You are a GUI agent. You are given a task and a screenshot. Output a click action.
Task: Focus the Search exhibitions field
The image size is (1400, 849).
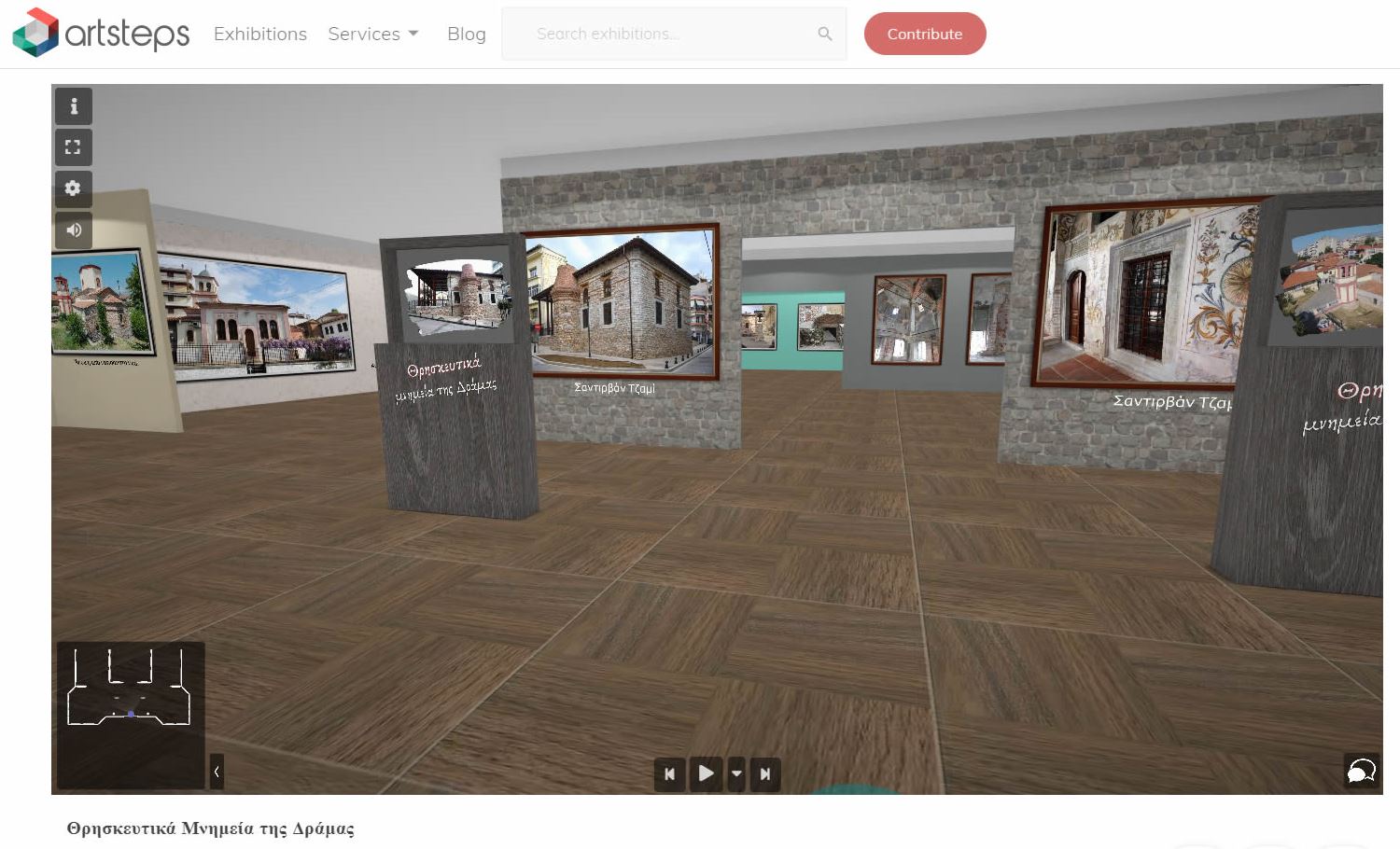click(x=663, y=34)
